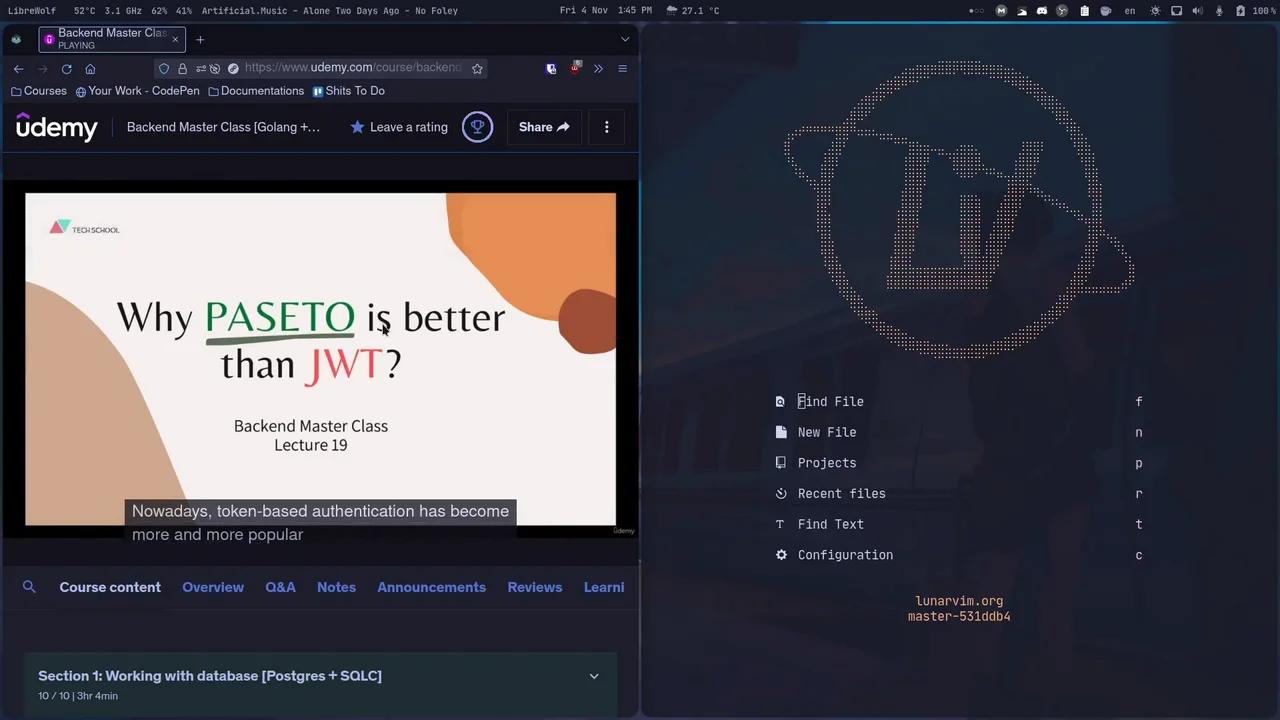Toggle reader mode in the address bar
This screenshot has height=720, width=1280.
tap(233, 68)
